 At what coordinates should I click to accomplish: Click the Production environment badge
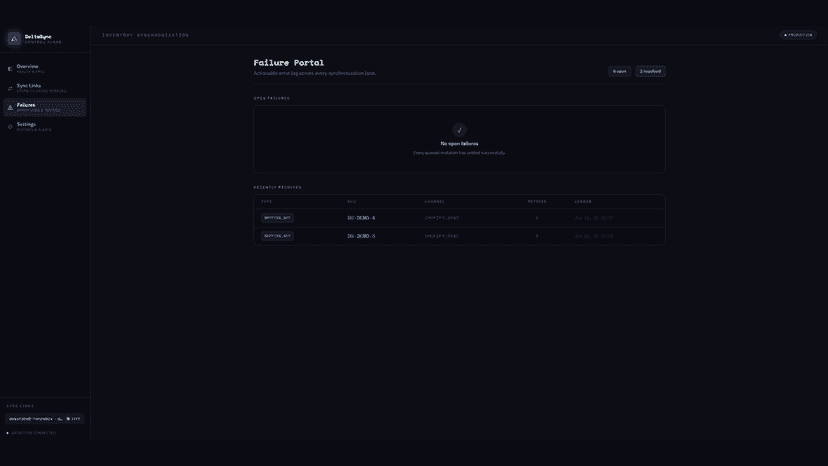click(798, 35)
